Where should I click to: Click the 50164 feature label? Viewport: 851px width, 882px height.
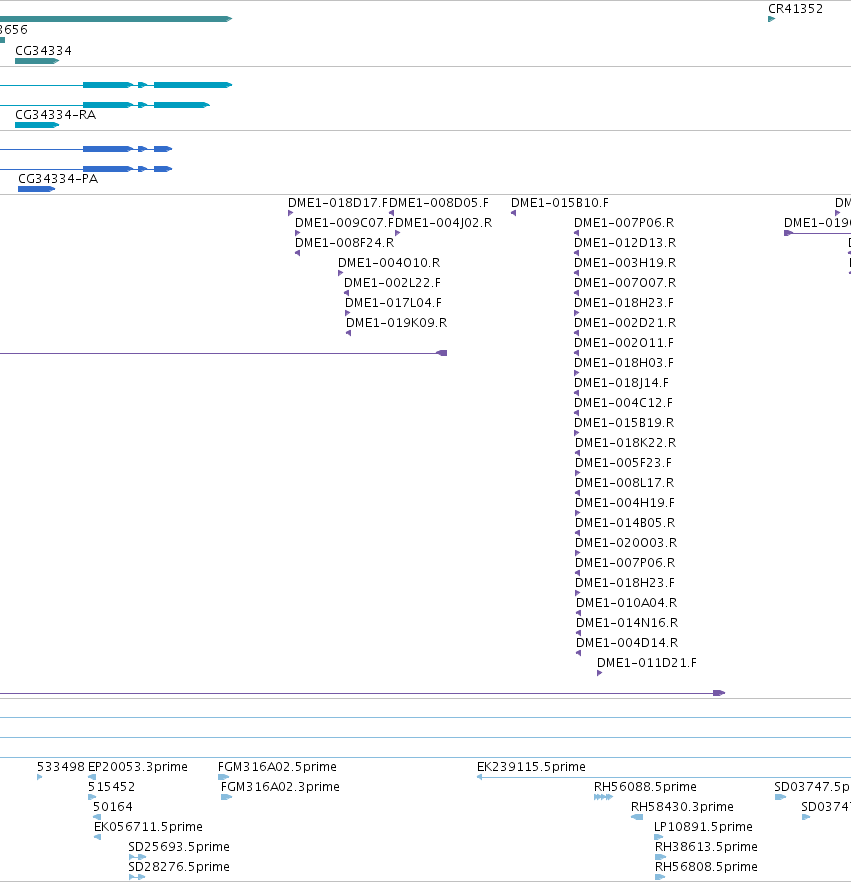(112, 807)
